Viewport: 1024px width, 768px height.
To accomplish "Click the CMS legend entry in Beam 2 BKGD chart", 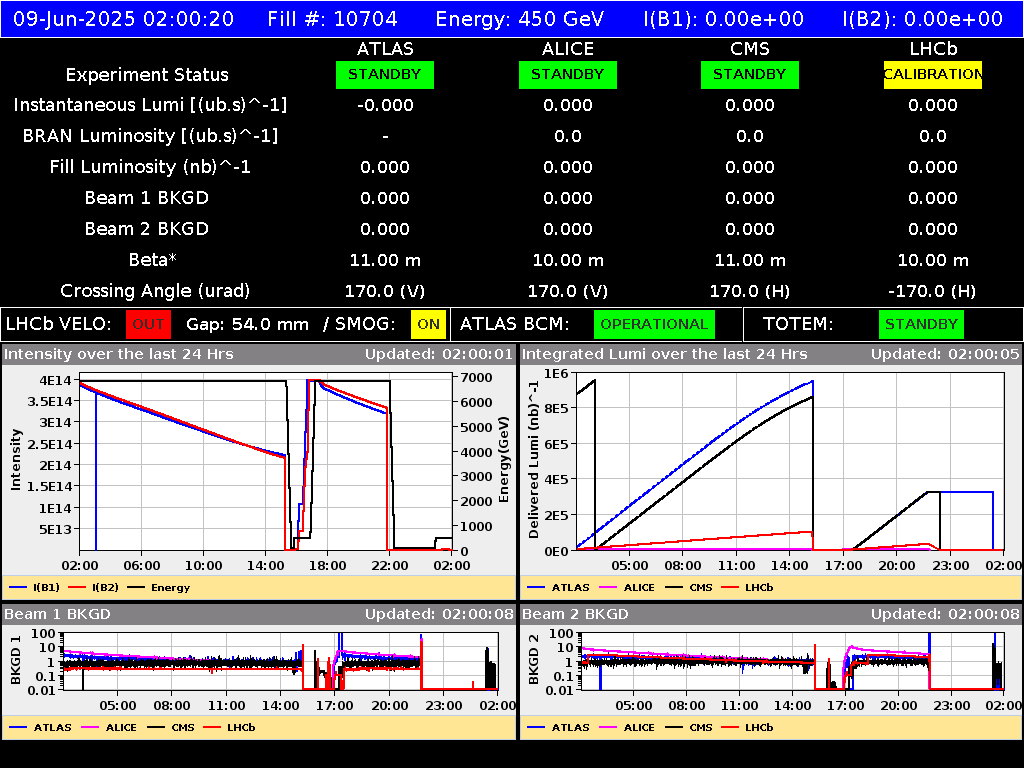I will pyautogui.click(x=689, y=728).
